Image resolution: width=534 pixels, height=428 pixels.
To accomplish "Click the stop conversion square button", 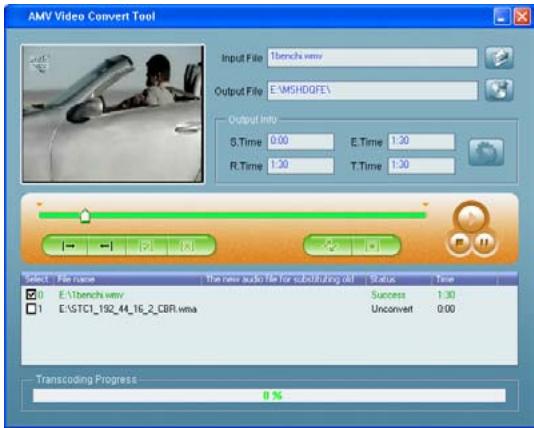I will tap(372, 245).
